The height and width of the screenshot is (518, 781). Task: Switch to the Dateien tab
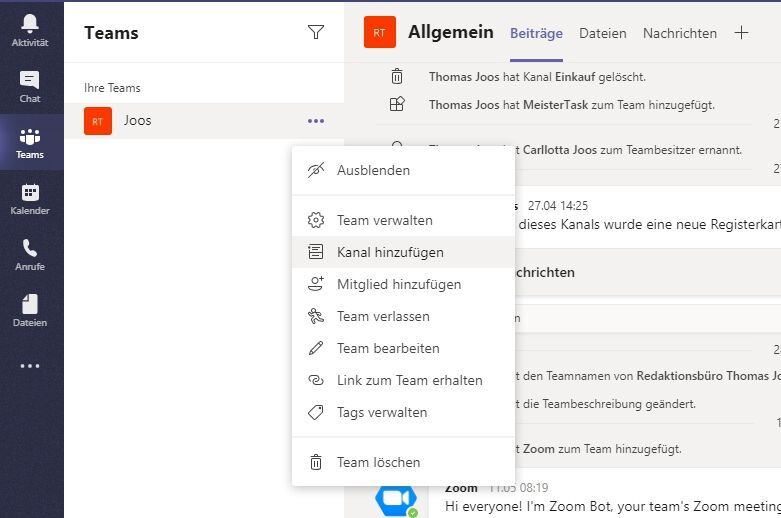click(x=603, y=33)
